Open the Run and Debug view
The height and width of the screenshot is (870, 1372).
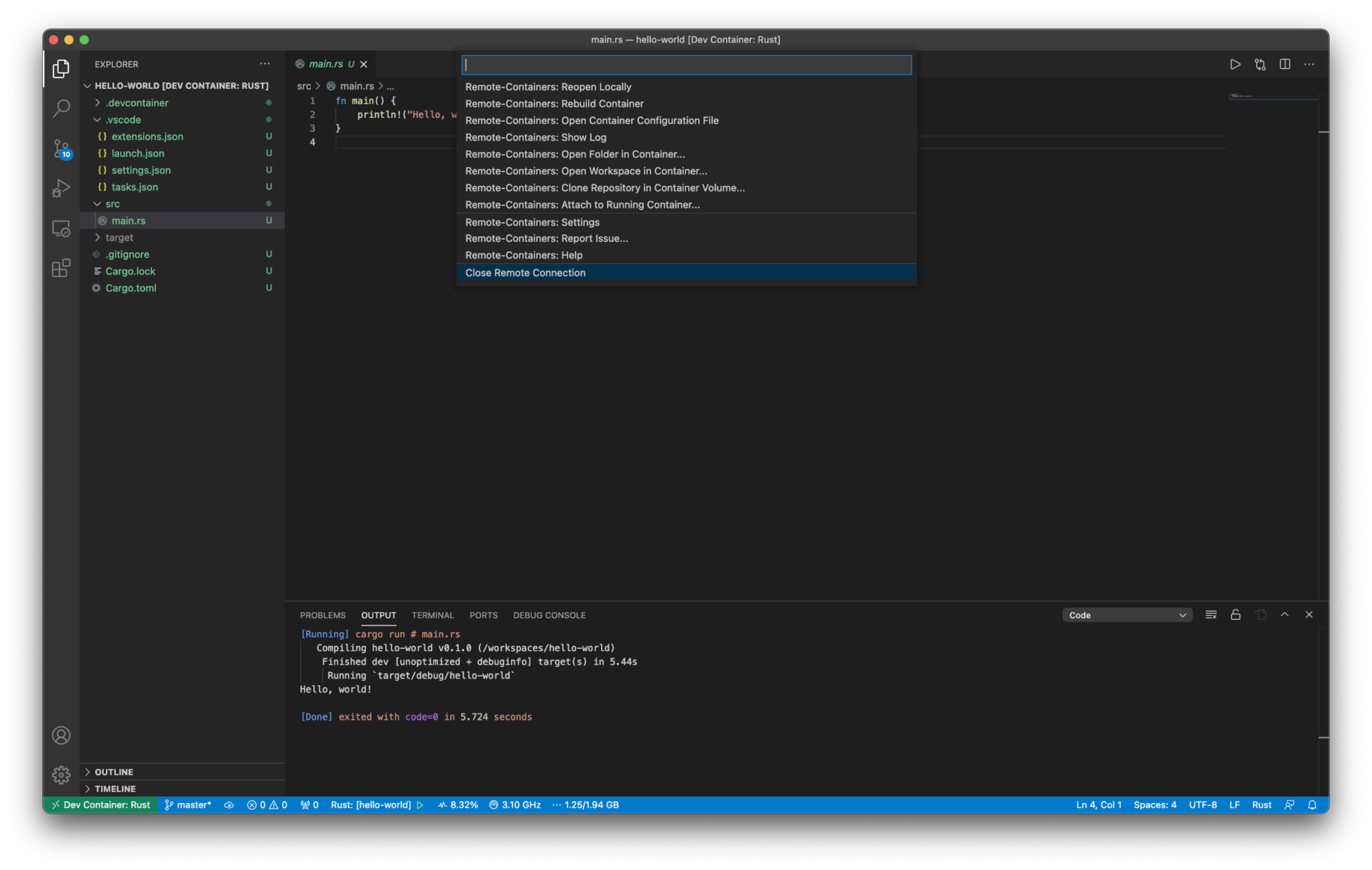click(x=61, y=188)
